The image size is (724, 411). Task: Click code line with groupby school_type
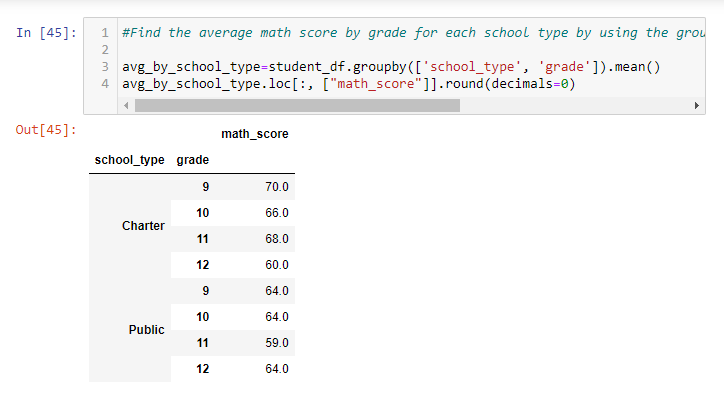[x=391, y=67]
